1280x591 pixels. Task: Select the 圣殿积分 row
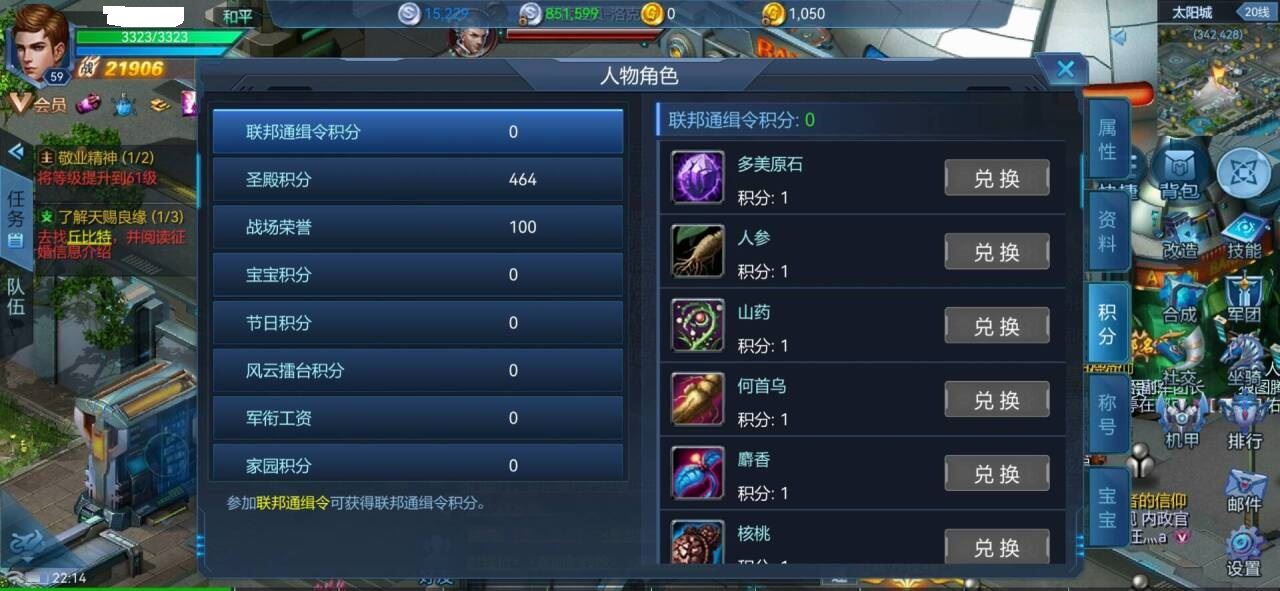point(418,179)
